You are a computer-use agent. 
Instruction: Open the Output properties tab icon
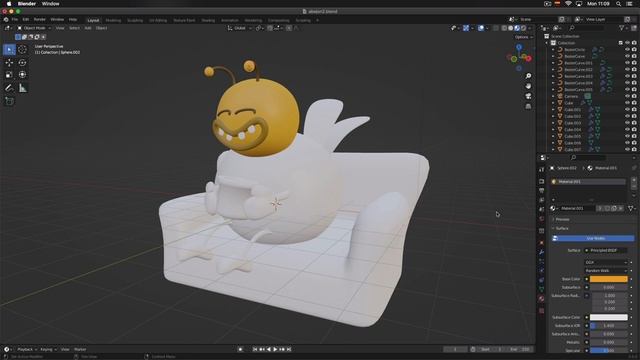tap(542, 191)
